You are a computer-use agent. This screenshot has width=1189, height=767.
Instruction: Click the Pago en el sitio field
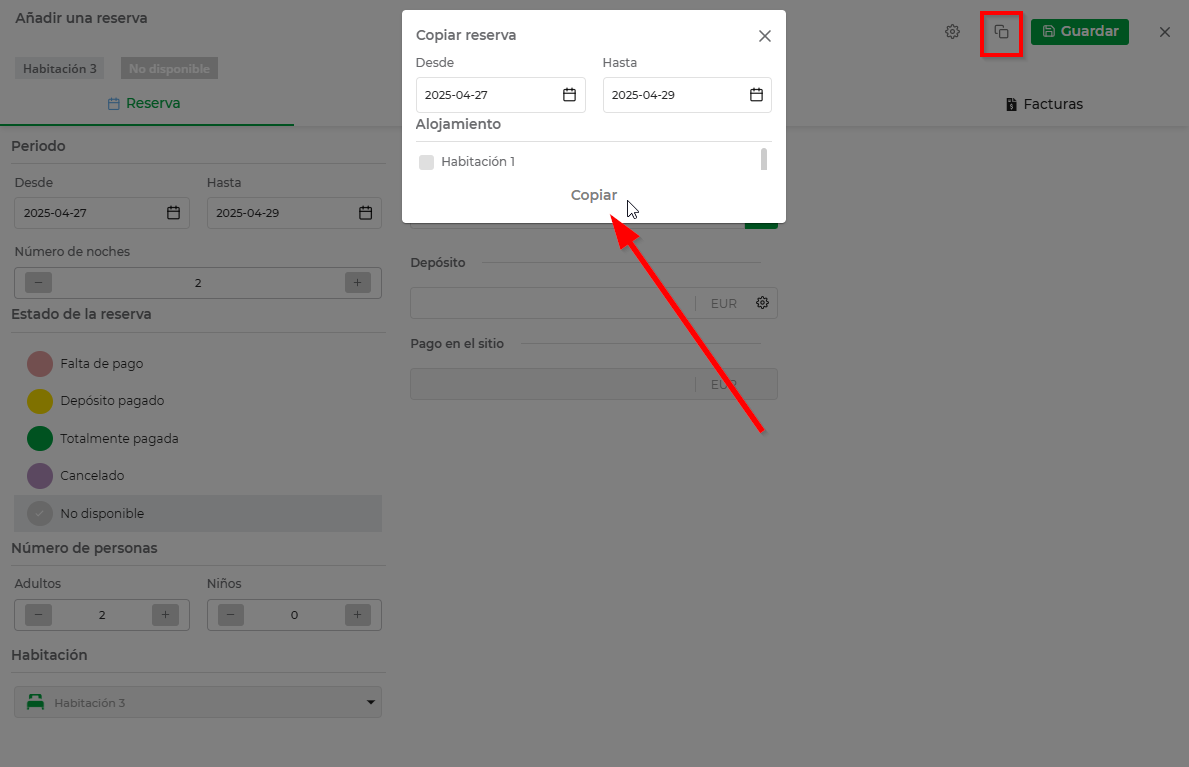tap(594, 384)
